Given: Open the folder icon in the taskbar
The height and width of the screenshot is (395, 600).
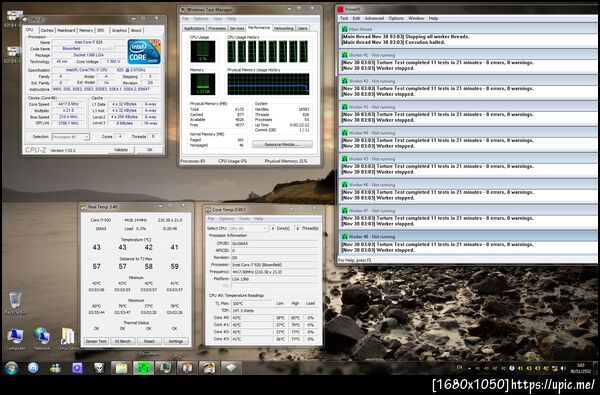Looking at the screenshot, I should (121, 368).
